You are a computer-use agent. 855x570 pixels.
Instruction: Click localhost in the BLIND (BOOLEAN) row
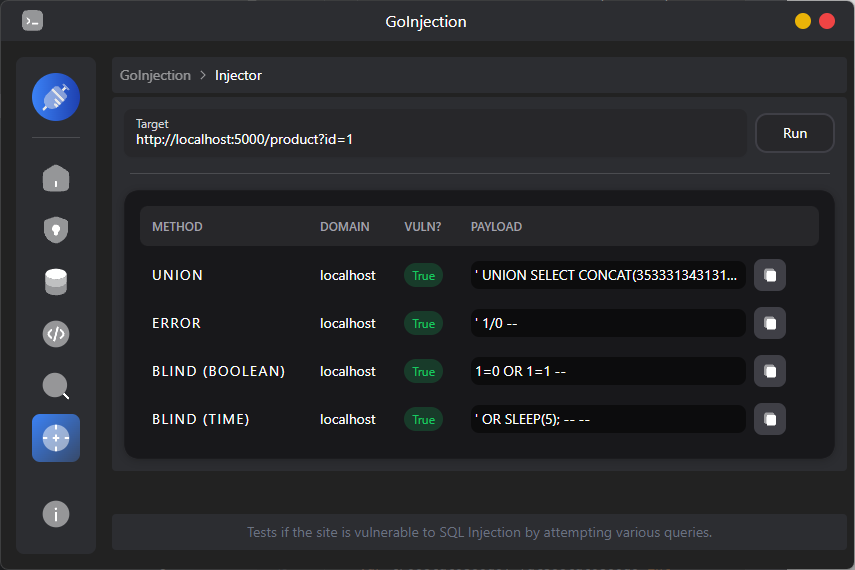347,371
